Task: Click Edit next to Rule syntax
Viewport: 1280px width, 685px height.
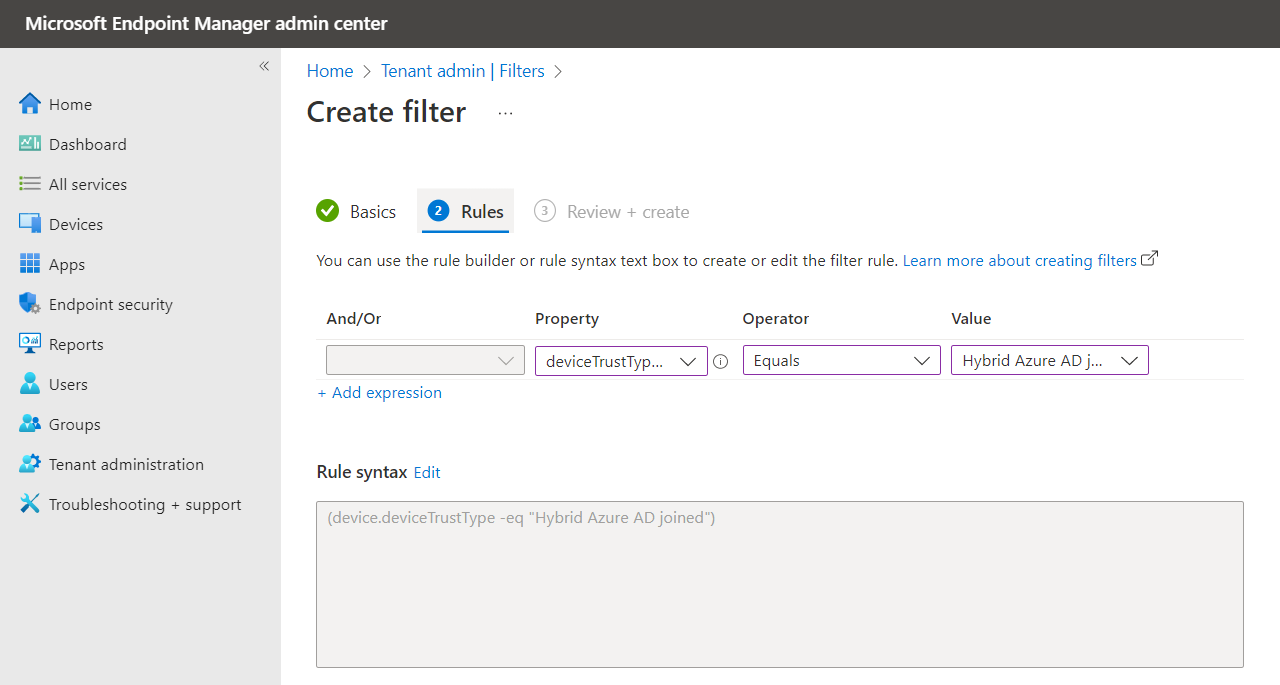Action: (427, 472)
